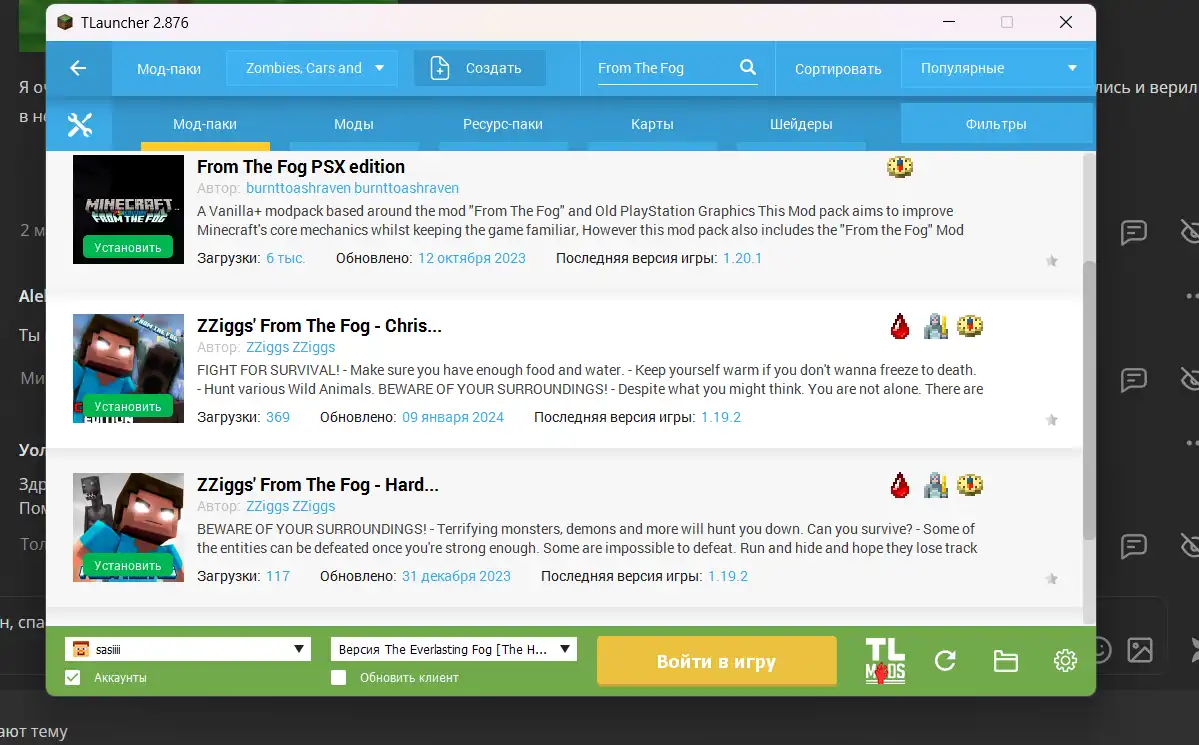Enable the Обновить клиент checkbox
The image size is (1199, 745).
[x=339, y=677]
